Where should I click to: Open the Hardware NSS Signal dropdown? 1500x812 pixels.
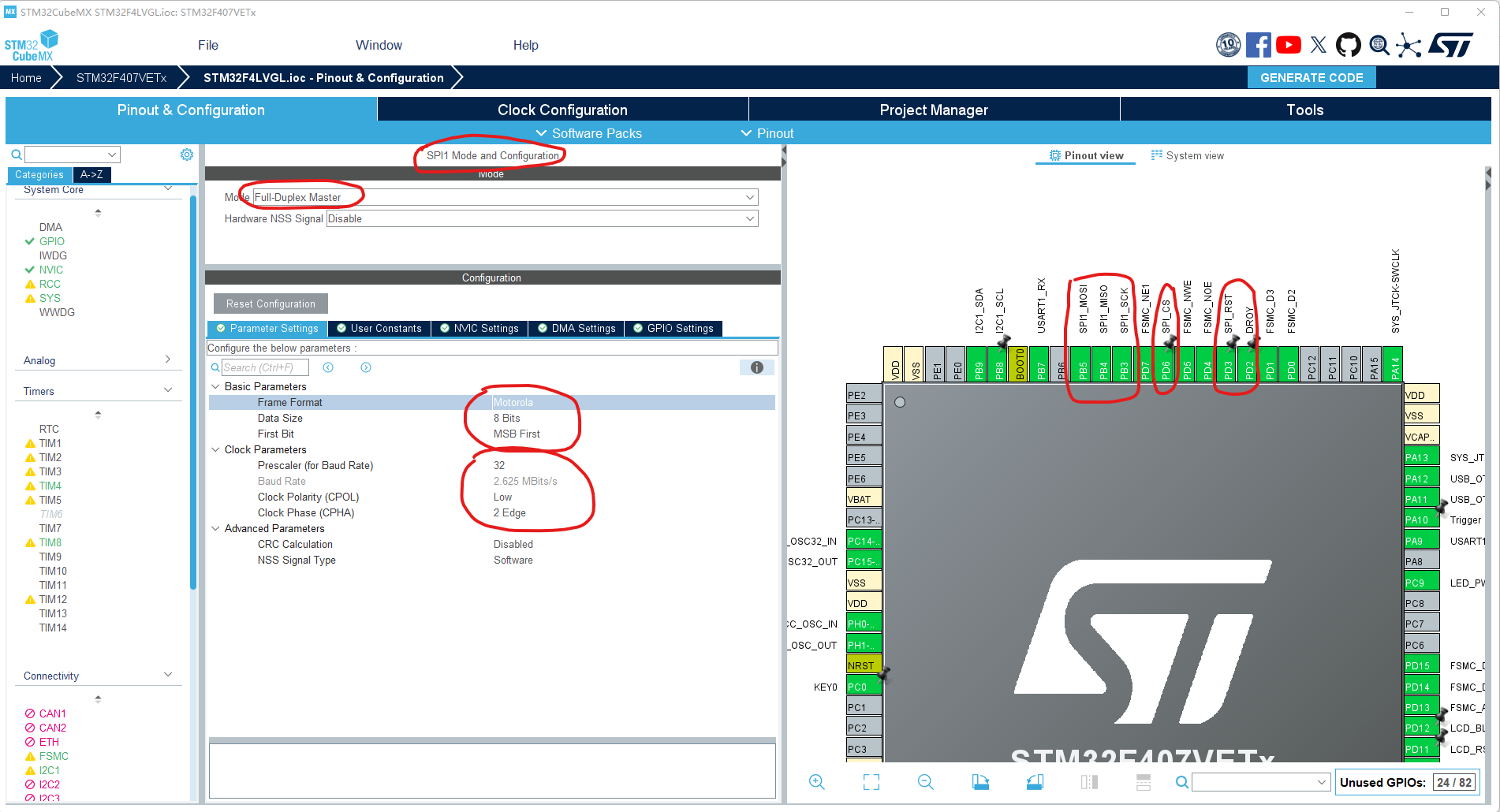pos(751,218)
